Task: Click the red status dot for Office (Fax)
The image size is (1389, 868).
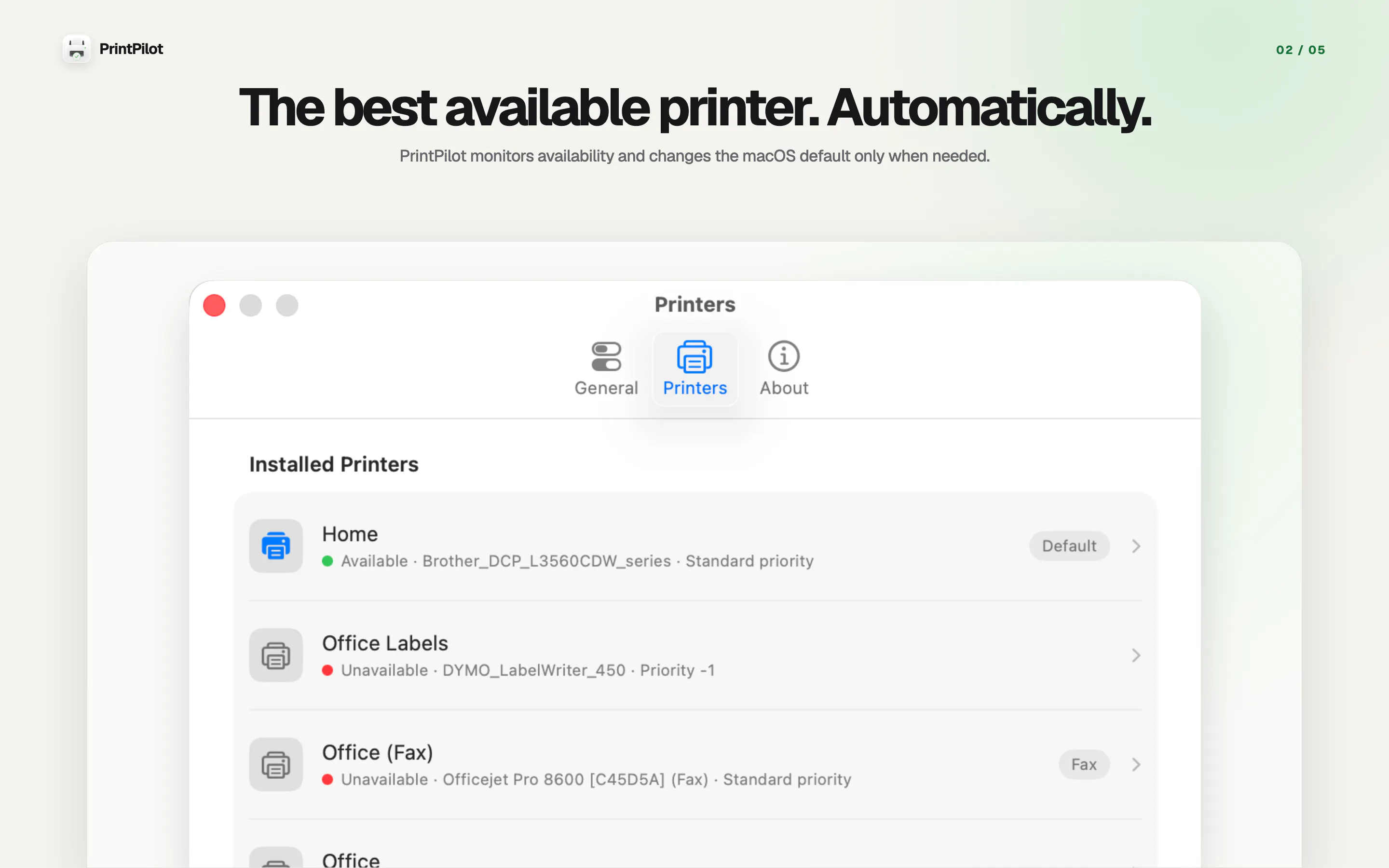Action: [328, 779]
